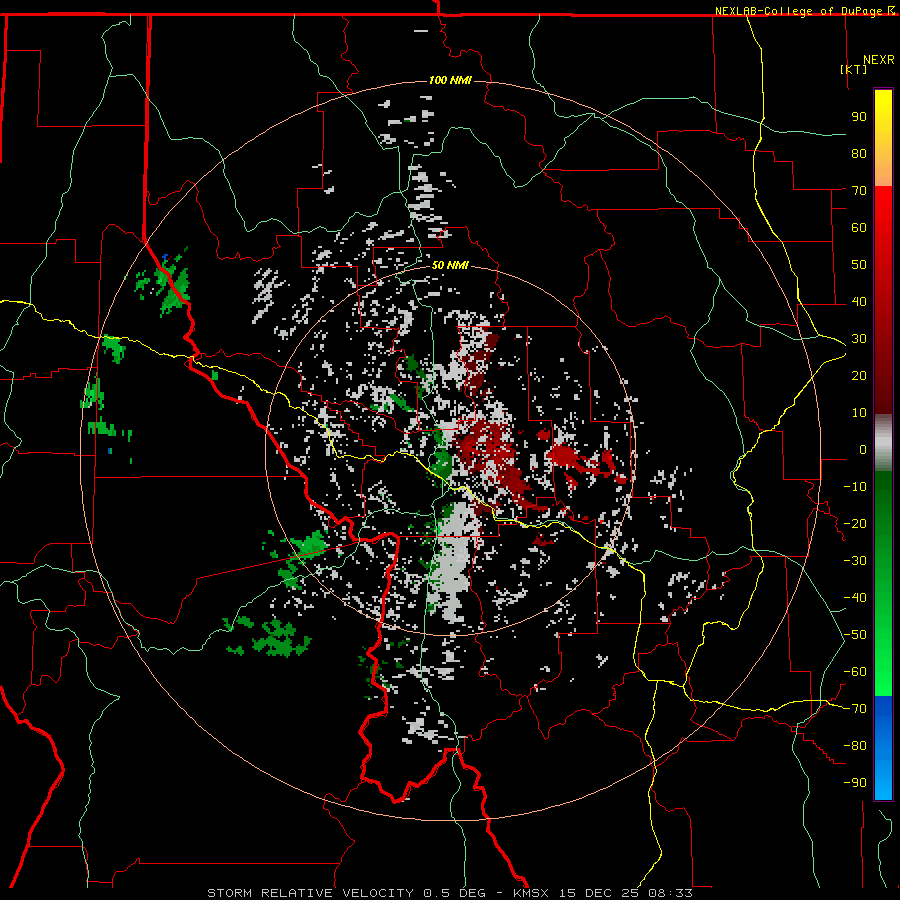Click the positive 70 value on the velocity scale
The height and width of the screenshot is (900, 900).
(x=859, y=191)
